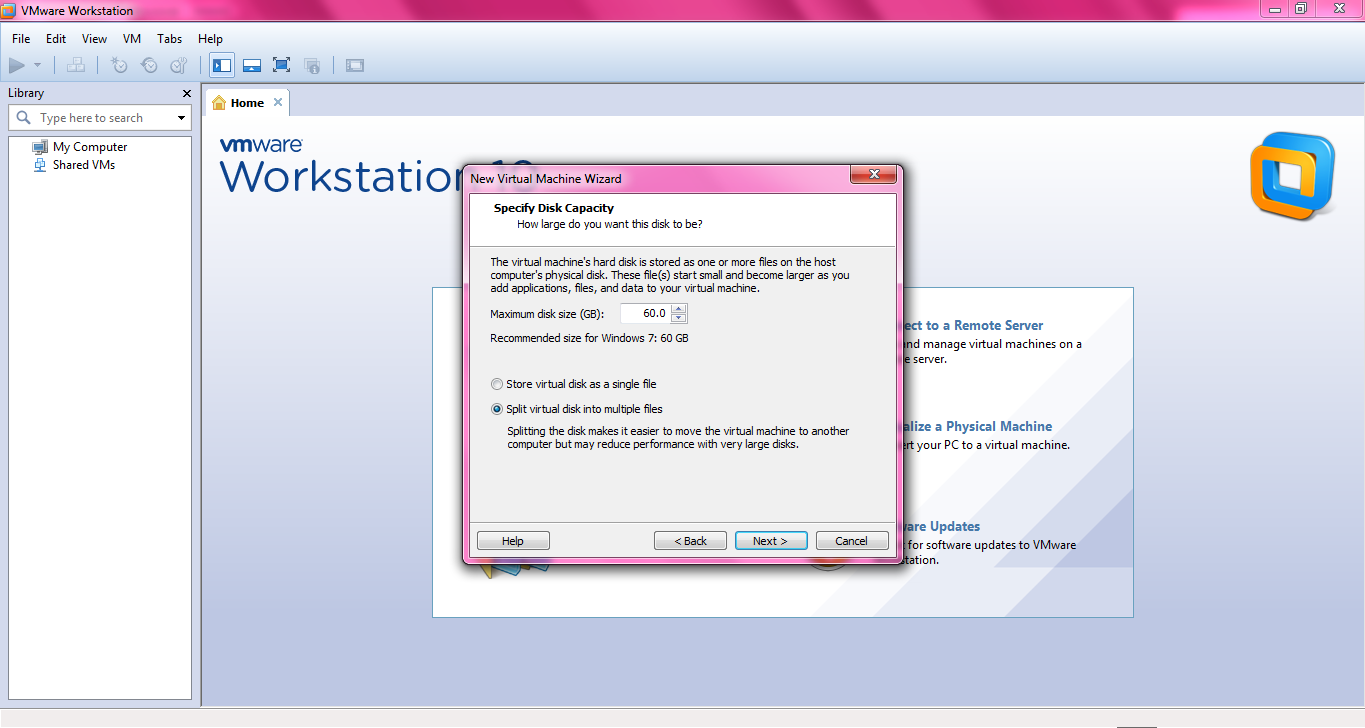1365x728 pixels.
Task: Click the 'How large do you want this disk to be?' text
Action: point(609,224)
